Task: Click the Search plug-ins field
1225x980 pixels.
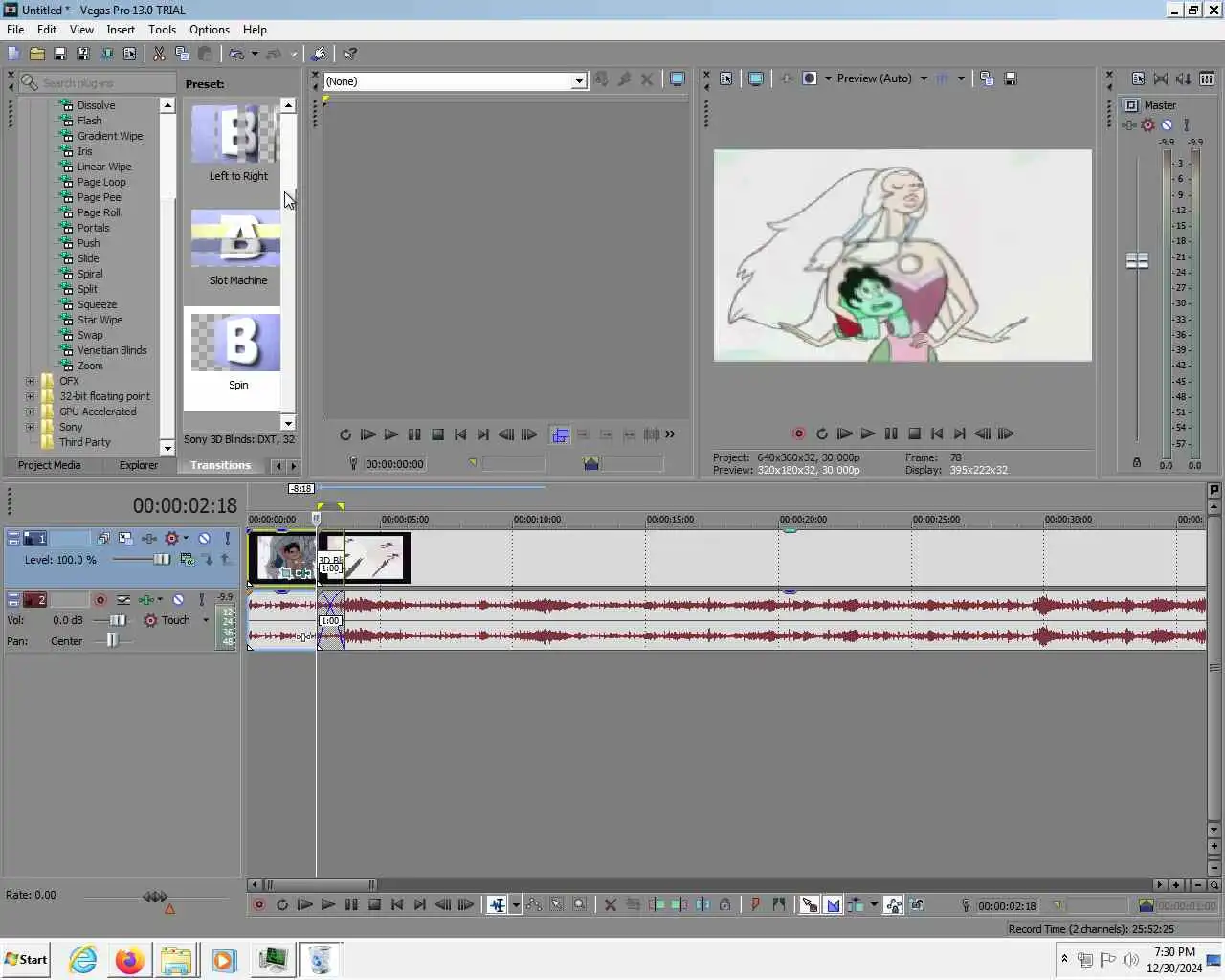Action: coord(98,82)
